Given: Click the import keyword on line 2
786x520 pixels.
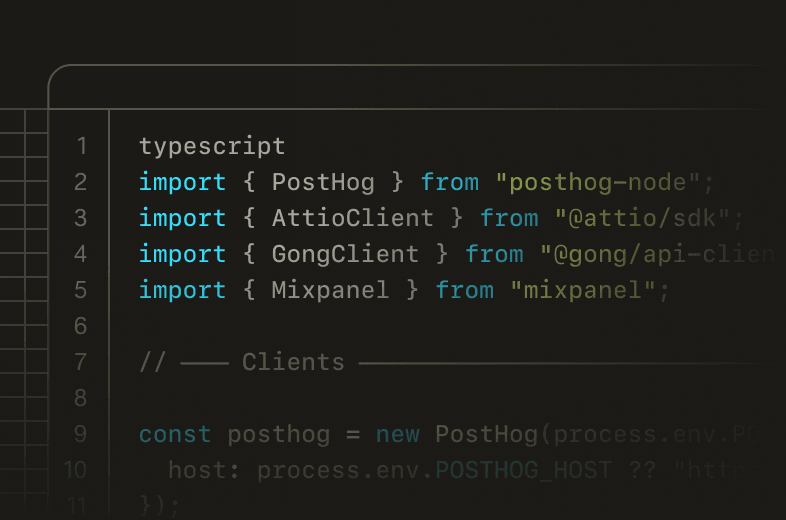Looking at the screenshot, I should pyautogui.click(x=183, y=183).
